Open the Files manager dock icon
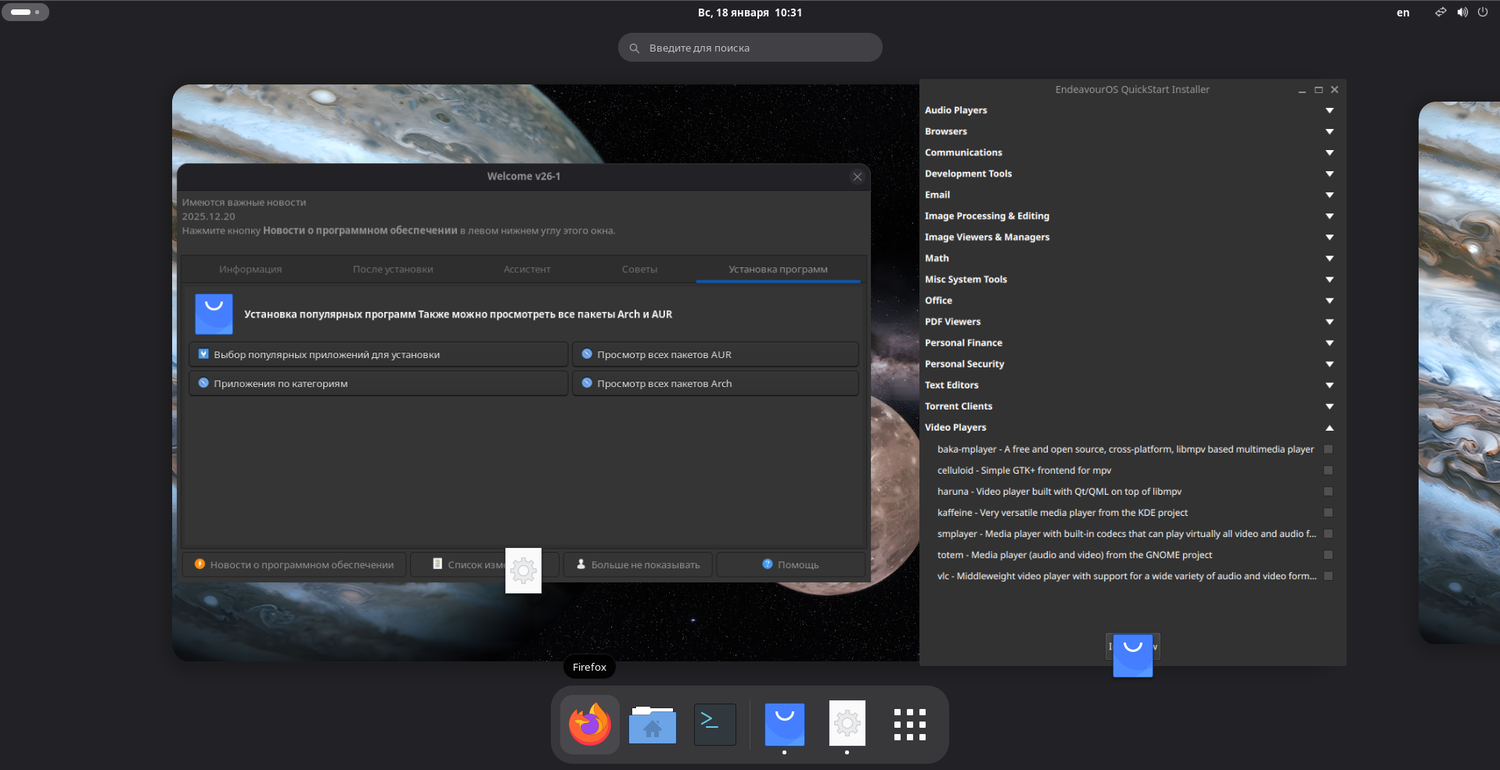Viewport: 1500px width, 770px height. [x=652, y=725]
